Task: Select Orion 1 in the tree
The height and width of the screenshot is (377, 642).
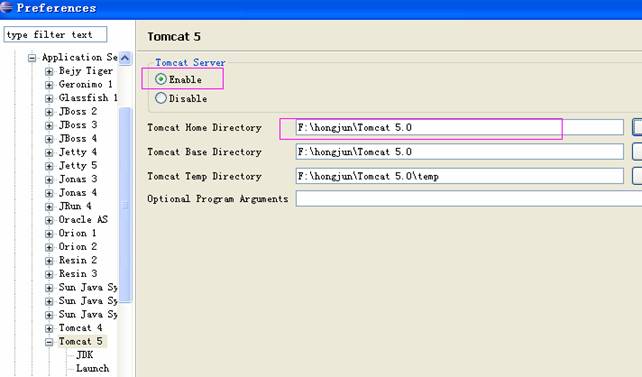Action: 77,233
